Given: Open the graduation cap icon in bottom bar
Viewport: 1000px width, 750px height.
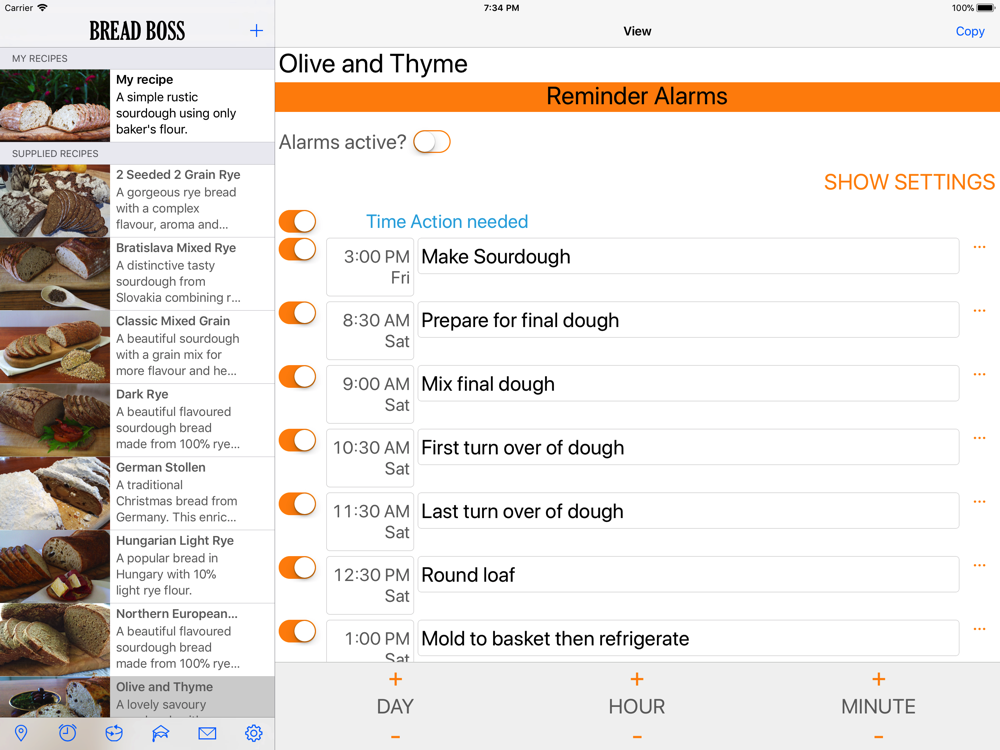Looking at the screenshot, I should pyautogui.click(x=160, y=733).
